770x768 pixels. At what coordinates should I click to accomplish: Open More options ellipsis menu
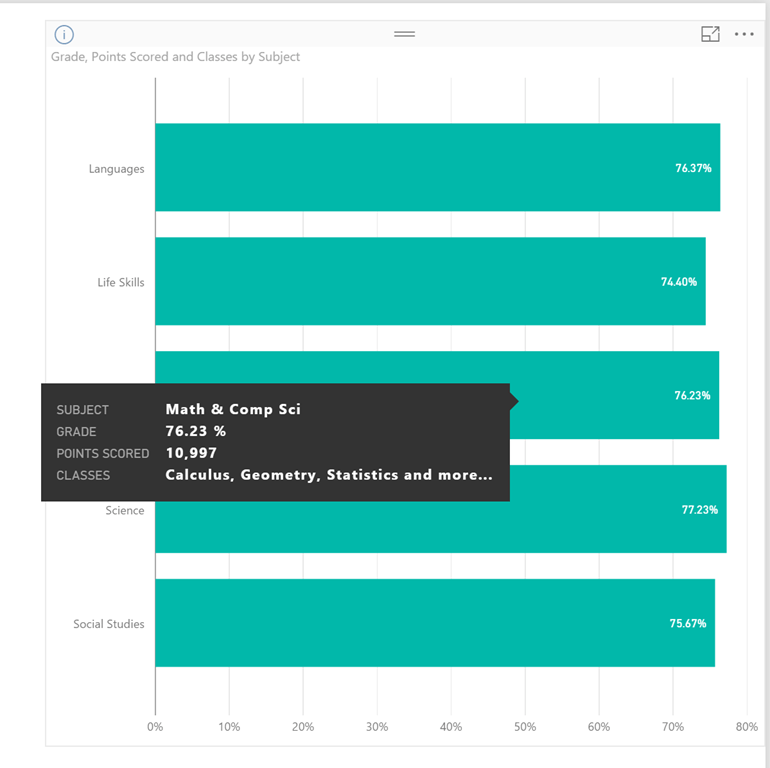coord(744,34)
